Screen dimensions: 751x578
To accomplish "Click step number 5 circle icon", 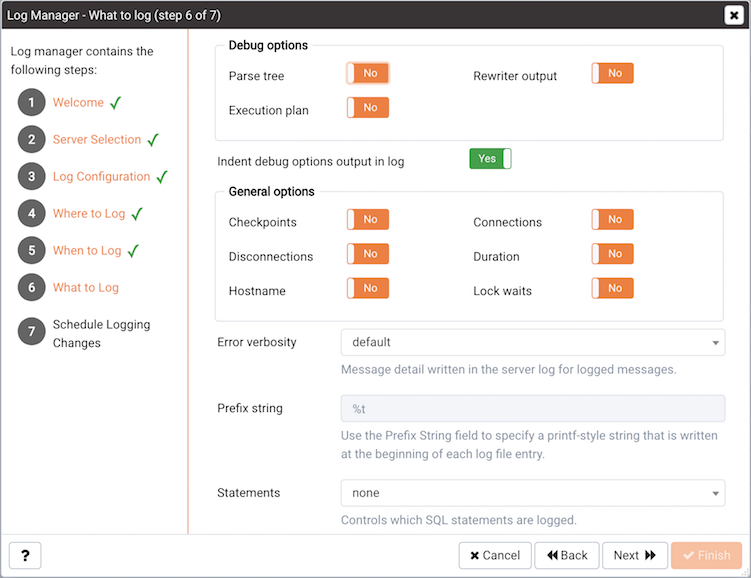I will coord(32,250).
